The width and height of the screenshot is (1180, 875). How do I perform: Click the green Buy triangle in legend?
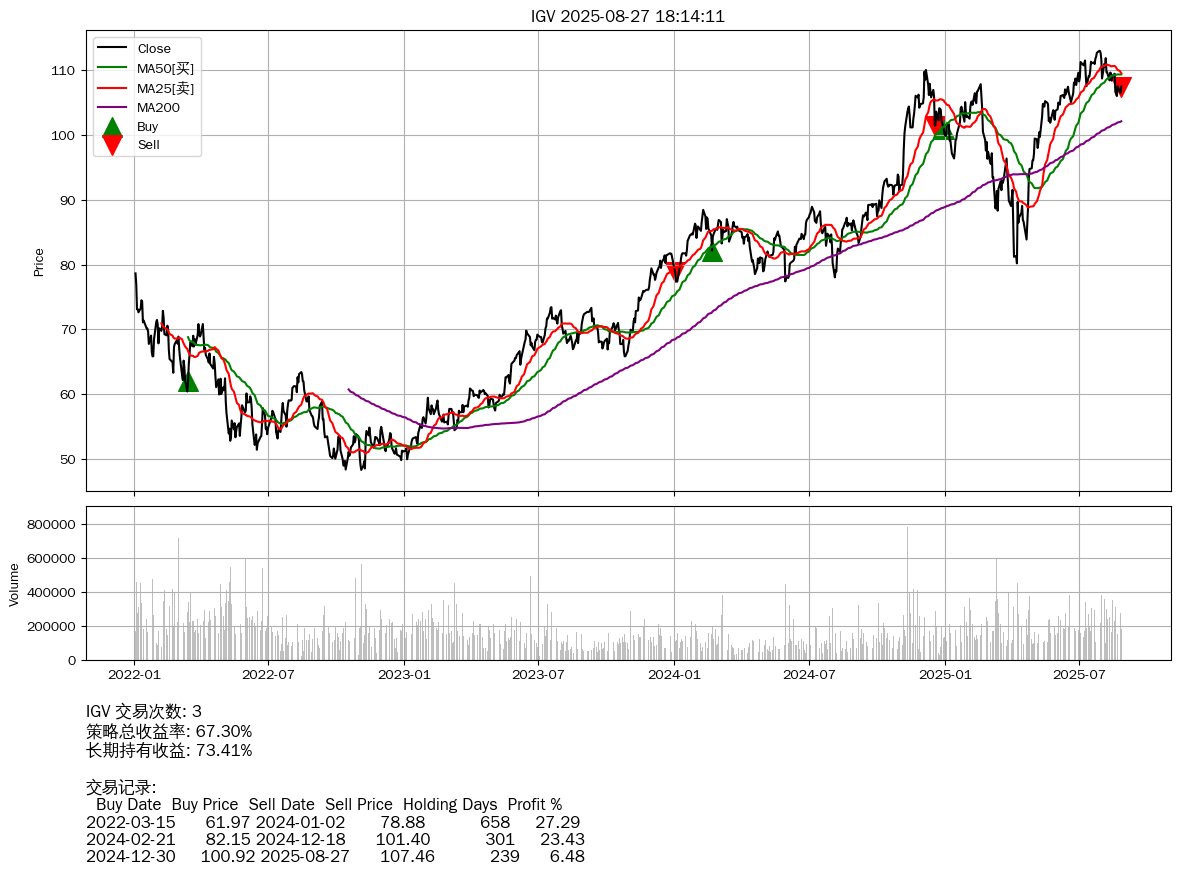pyautogui.click(x=112, y=127)
